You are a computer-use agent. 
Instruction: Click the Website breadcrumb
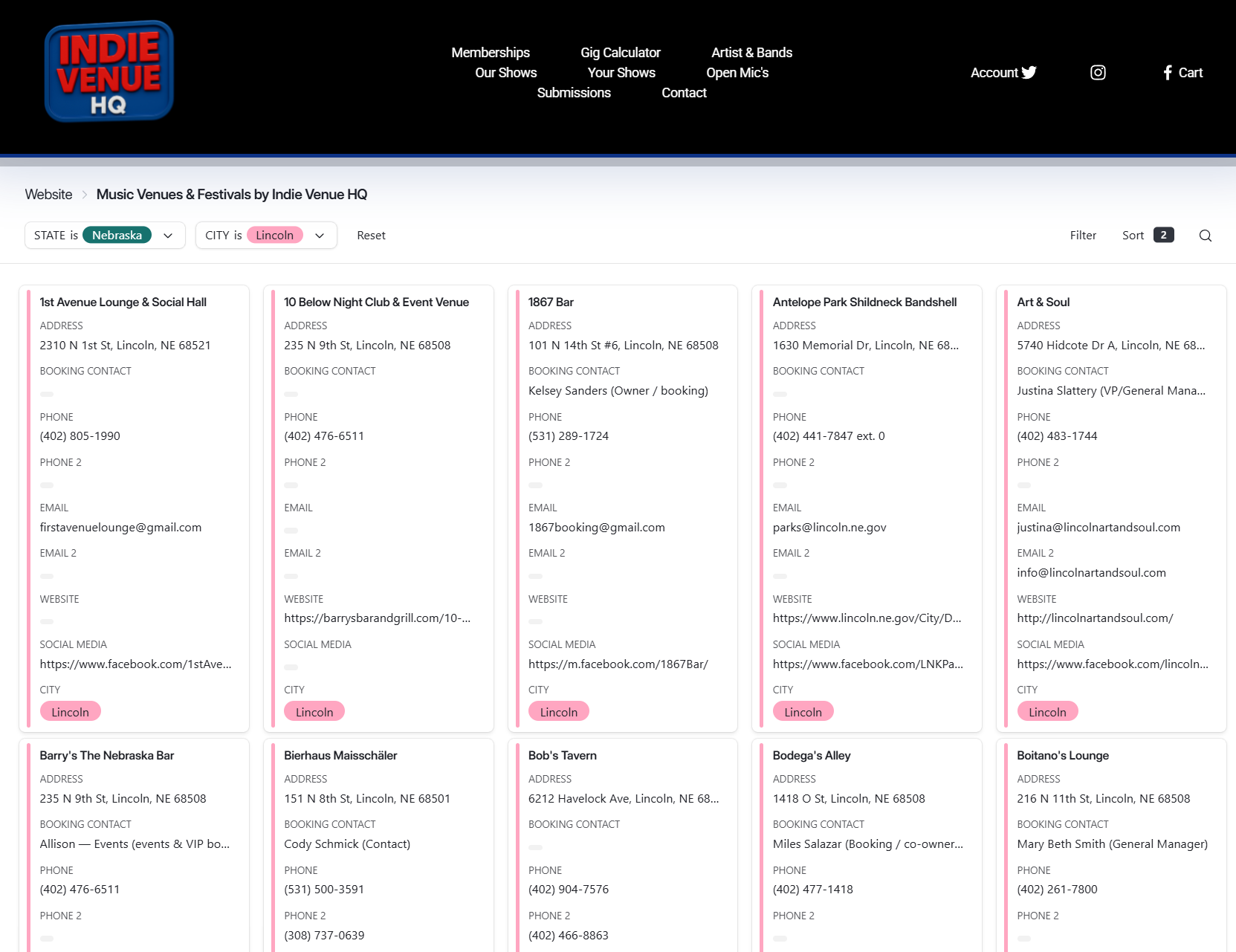[x=48, y=195]
